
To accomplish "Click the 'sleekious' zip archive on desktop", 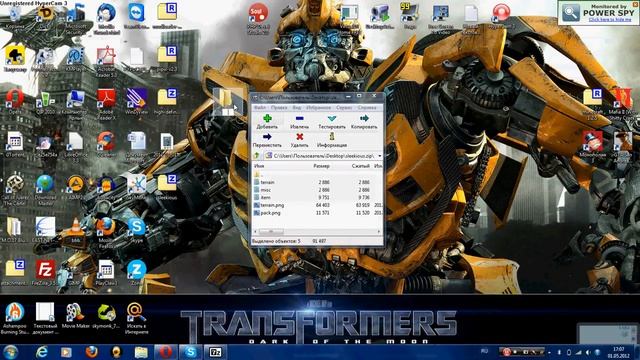I will point(167,188).
